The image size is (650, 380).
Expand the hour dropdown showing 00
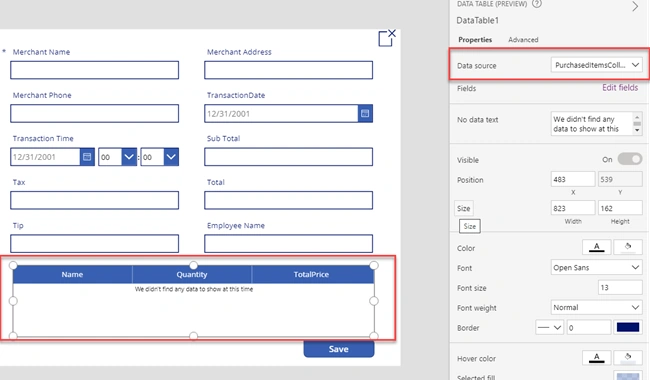tap(129, 157)
